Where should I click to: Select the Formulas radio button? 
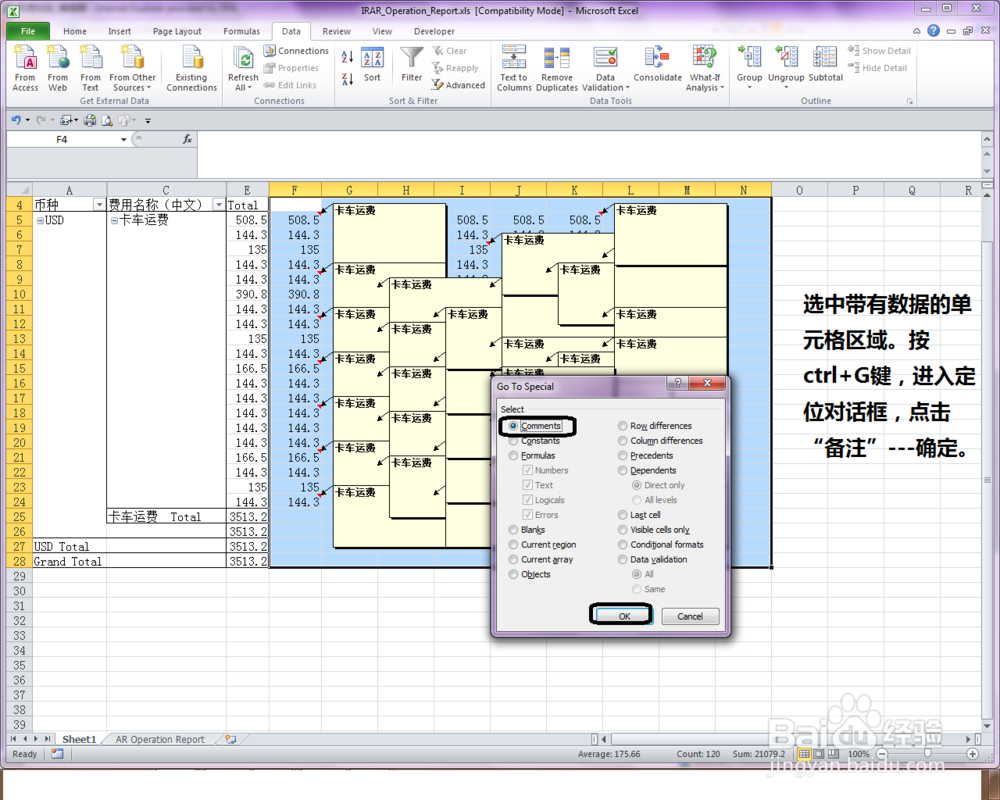pos(513,456)
